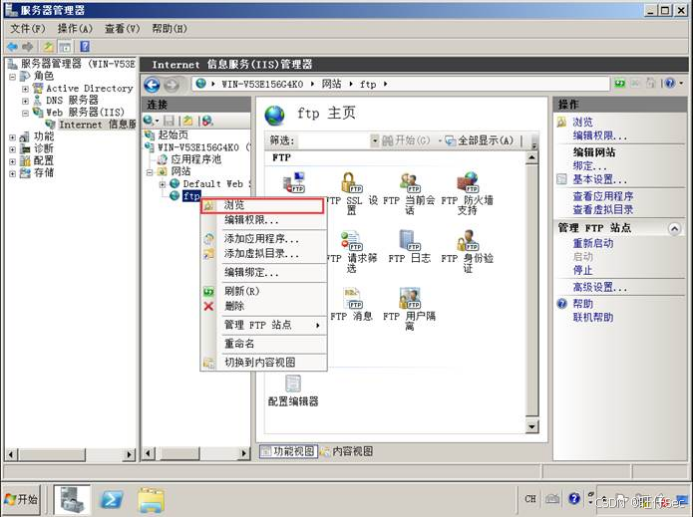Open PowerShell from taskbar
Image resolution: width=694 pixels, height=517 pixels.
pyautogui.click(x=111, y=500)
